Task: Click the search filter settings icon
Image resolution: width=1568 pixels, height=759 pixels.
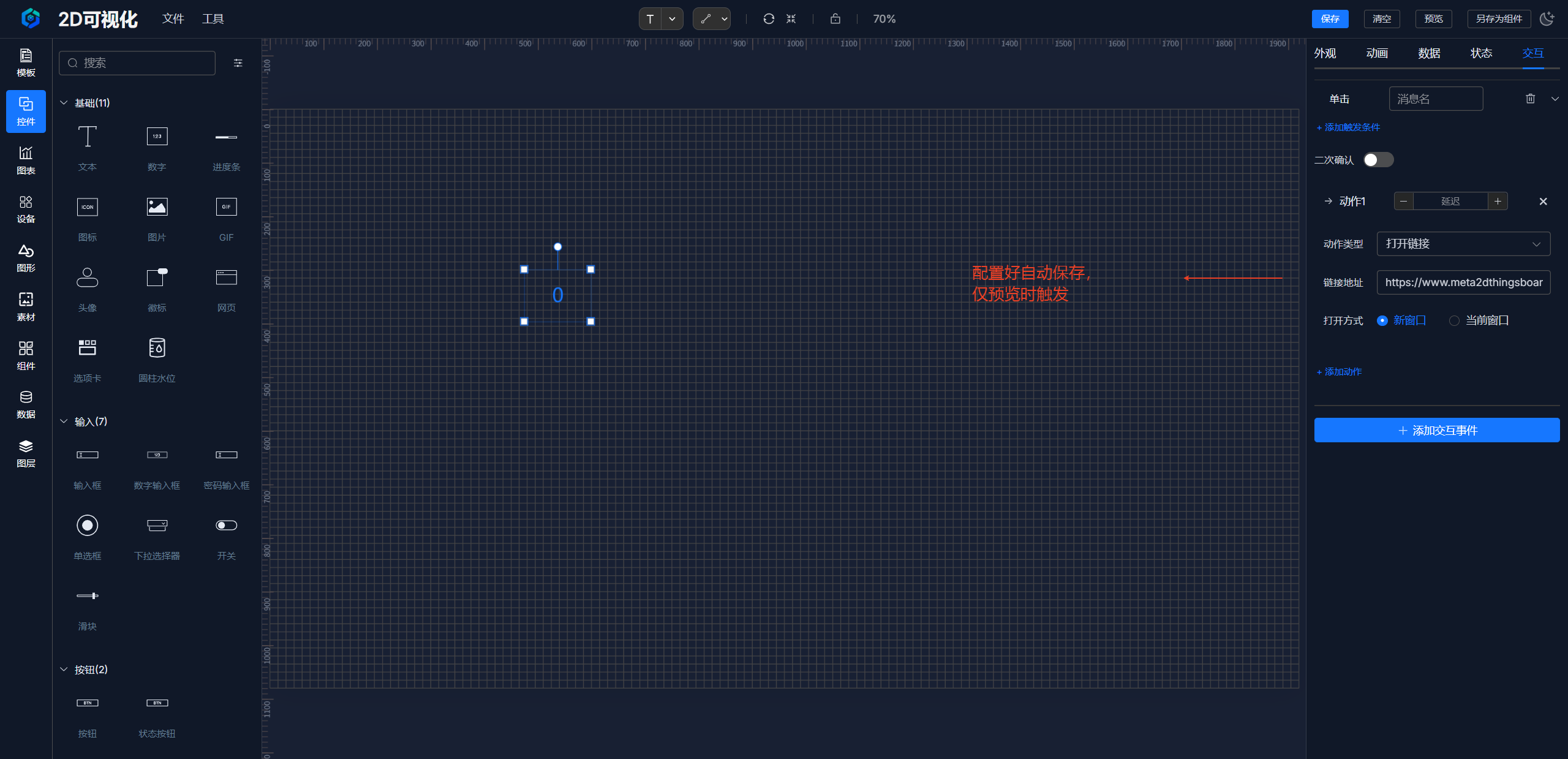Action: tap(238, 63)
